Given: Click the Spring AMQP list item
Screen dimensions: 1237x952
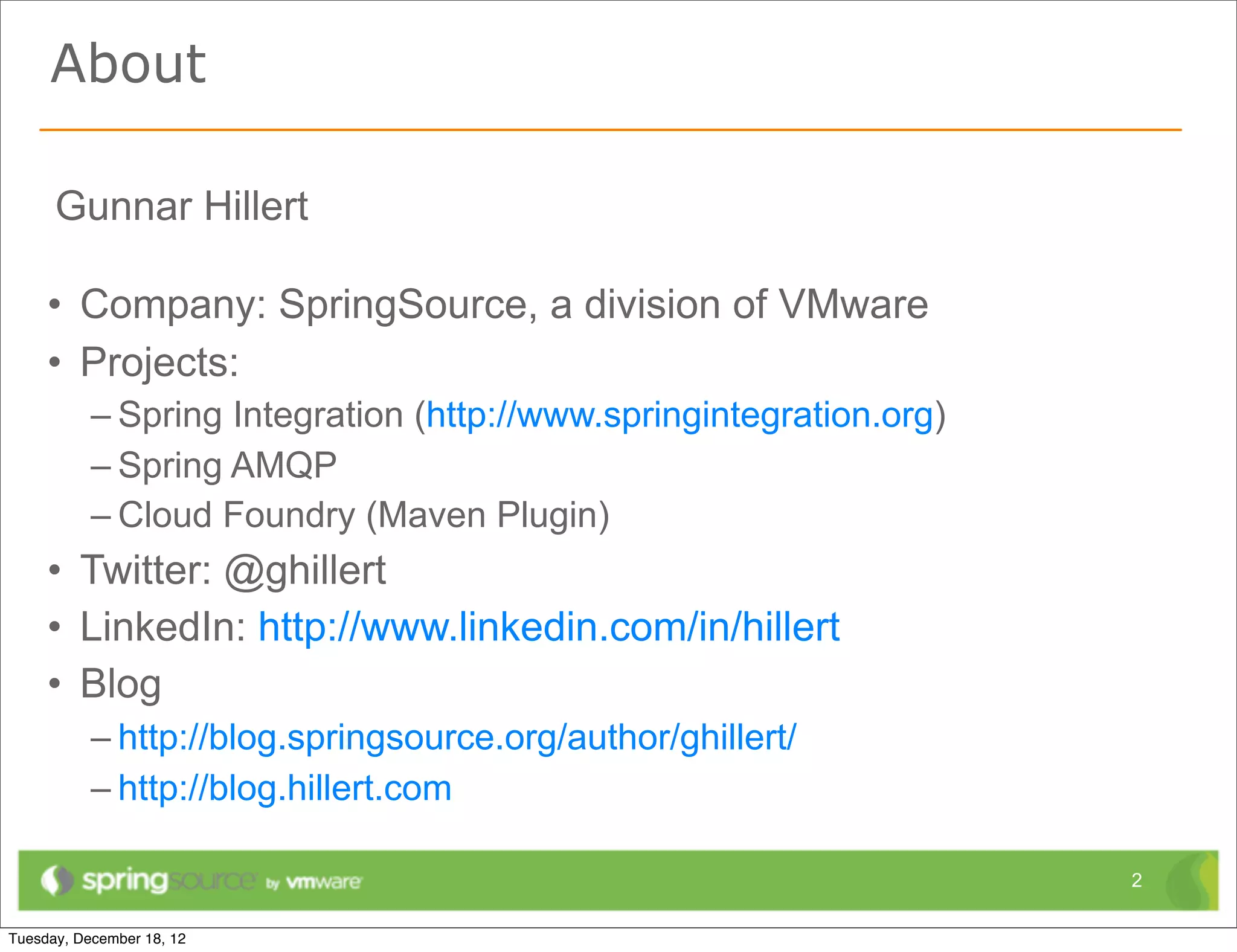Looking at the screenshot, I should 227,466.
